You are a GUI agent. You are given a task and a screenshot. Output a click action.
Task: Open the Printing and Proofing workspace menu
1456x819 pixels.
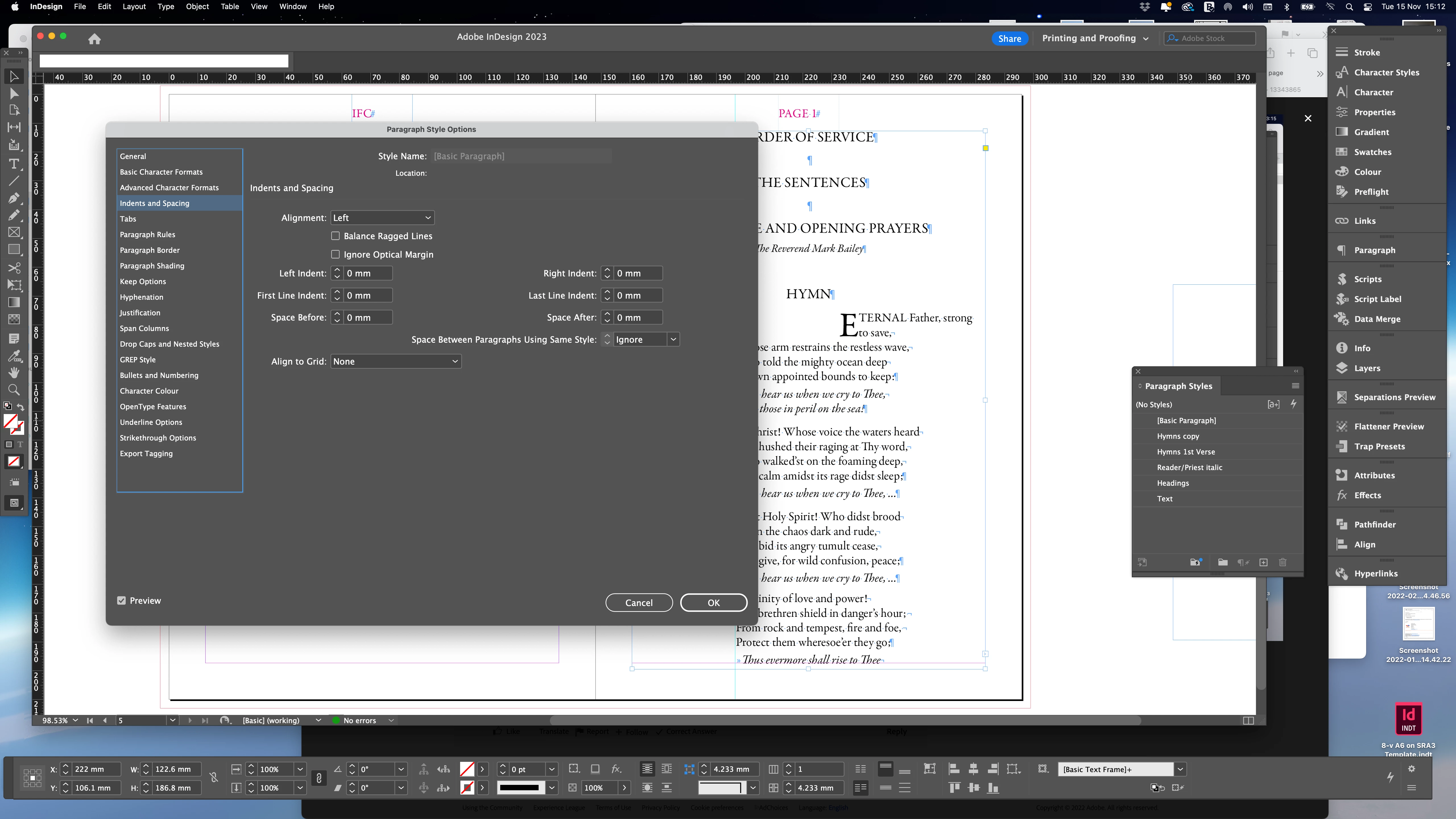point(1095,38)
